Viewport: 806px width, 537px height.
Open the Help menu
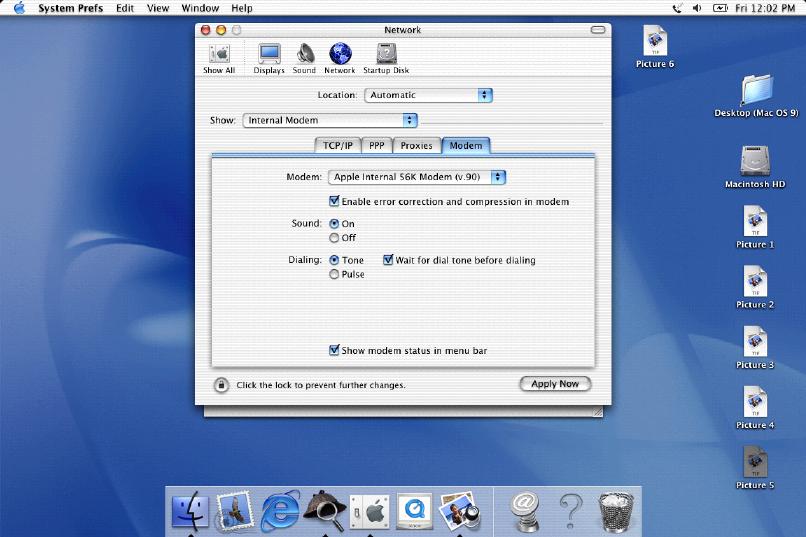pos(242,8)
